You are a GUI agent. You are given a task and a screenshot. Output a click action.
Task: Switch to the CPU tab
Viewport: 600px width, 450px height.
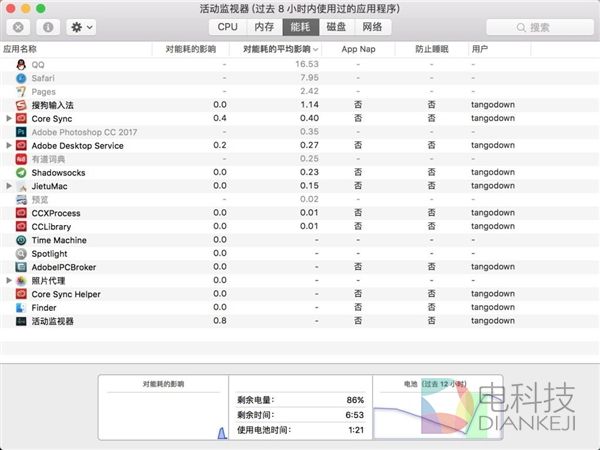click(x=227, y=27)
